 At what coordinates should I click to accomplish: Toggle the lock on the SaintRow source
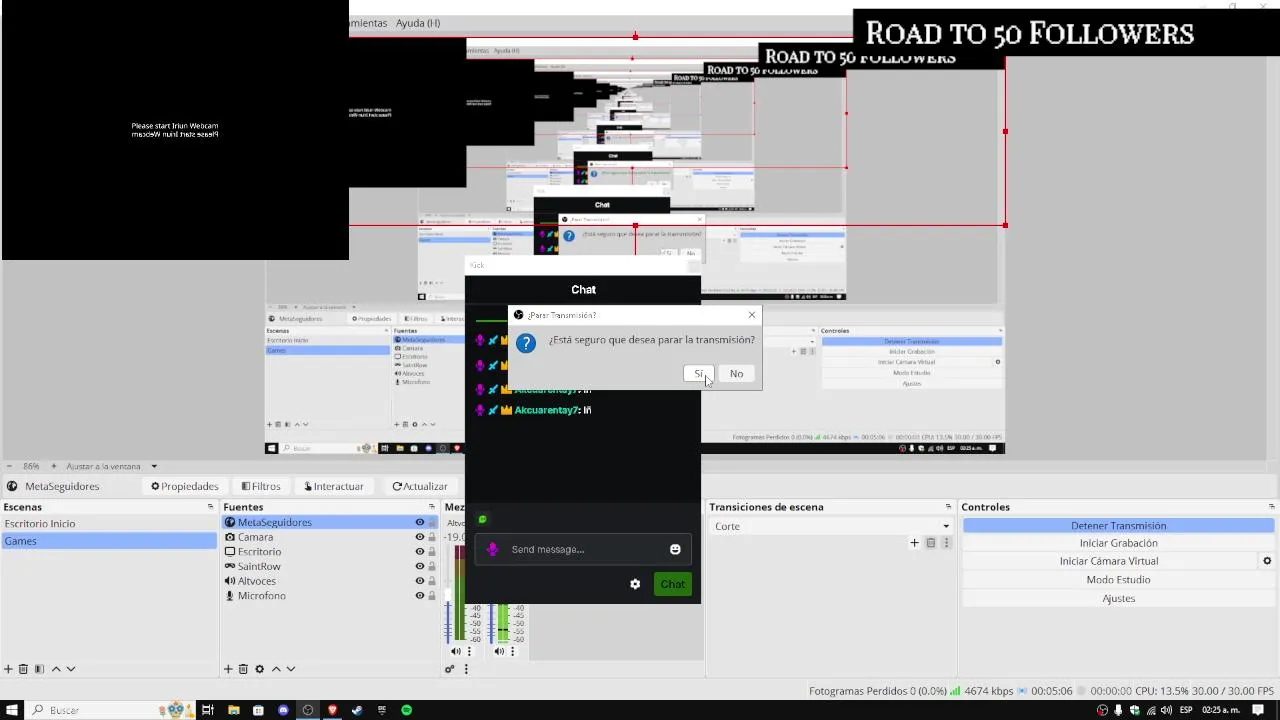point(432,566)
